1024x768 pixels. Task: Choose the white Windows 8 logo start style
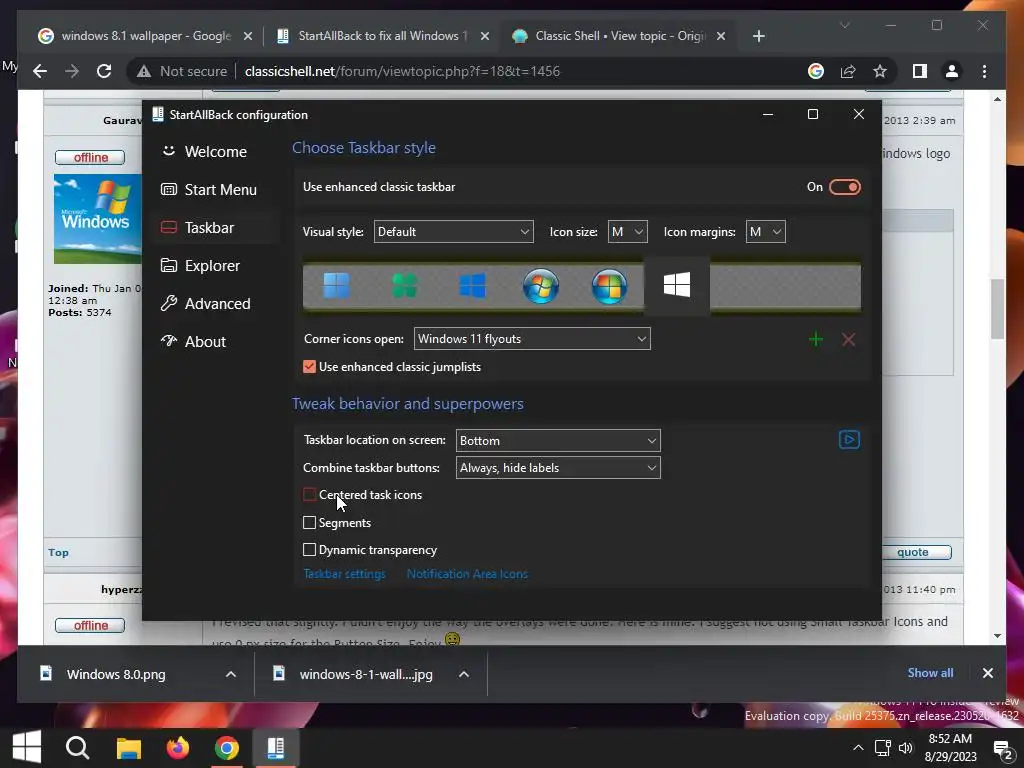tap(677, 285)
